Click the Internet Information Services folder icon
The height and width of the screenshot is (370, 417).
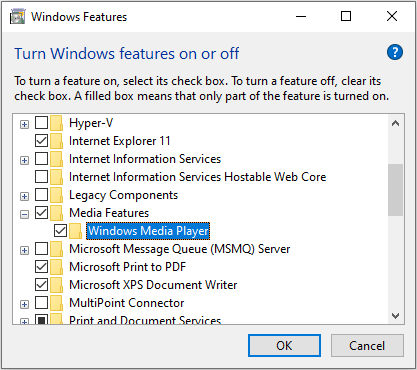coord(57,159)
